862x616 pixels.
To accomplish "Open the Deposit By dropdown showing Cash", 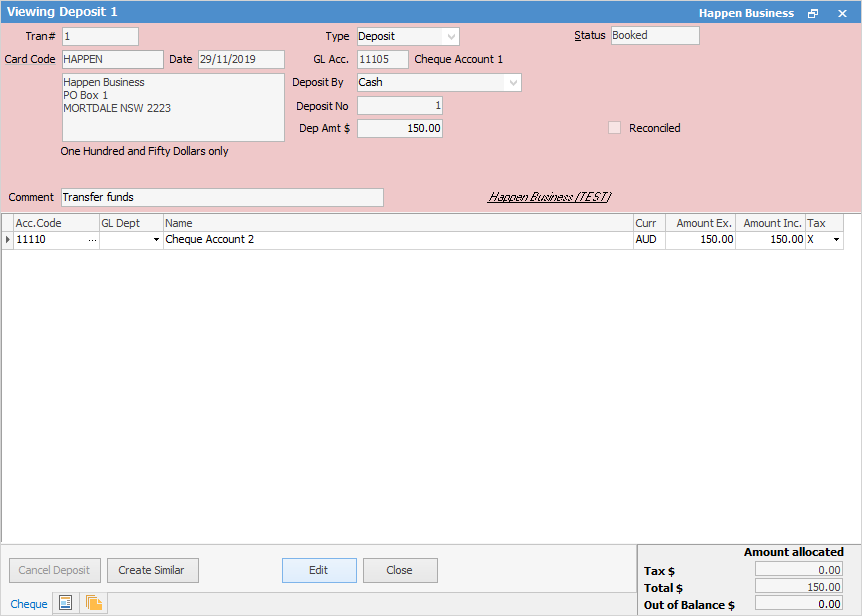I will coord(513,82).
